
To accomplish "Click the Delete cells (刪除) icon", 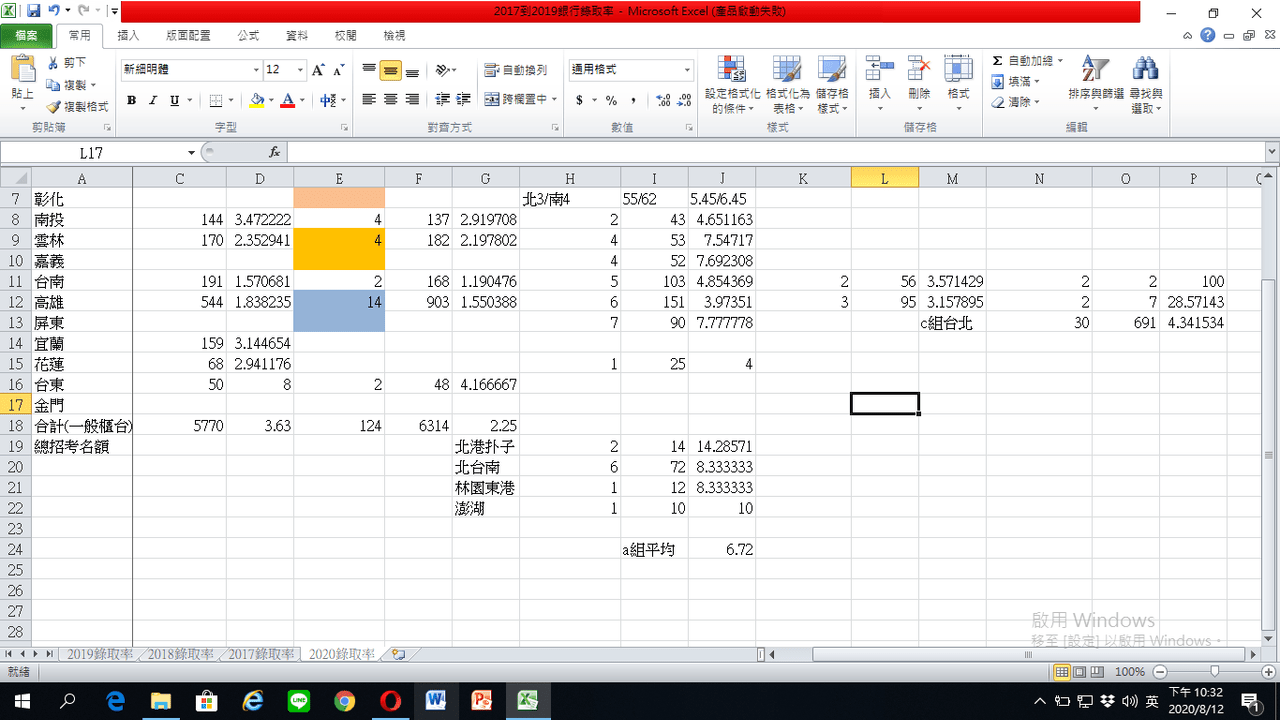I will [x=919, y=68].
